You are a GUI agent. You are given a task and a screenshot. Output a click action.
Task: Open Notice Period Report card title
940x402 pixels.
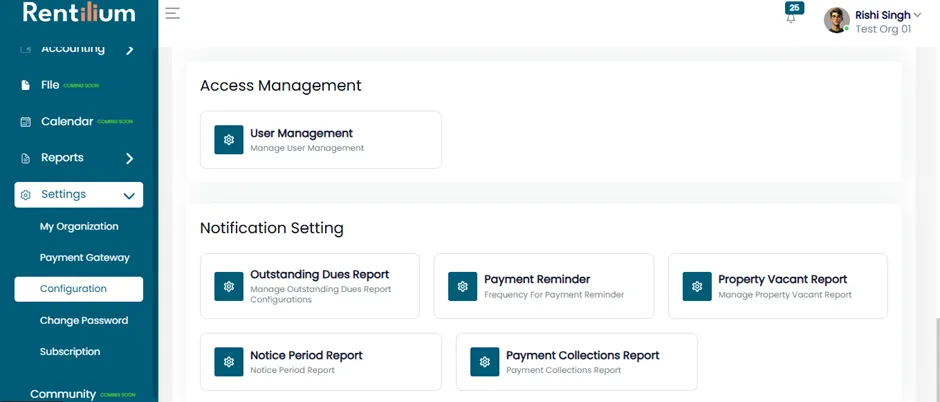click(x=306, y=355)
